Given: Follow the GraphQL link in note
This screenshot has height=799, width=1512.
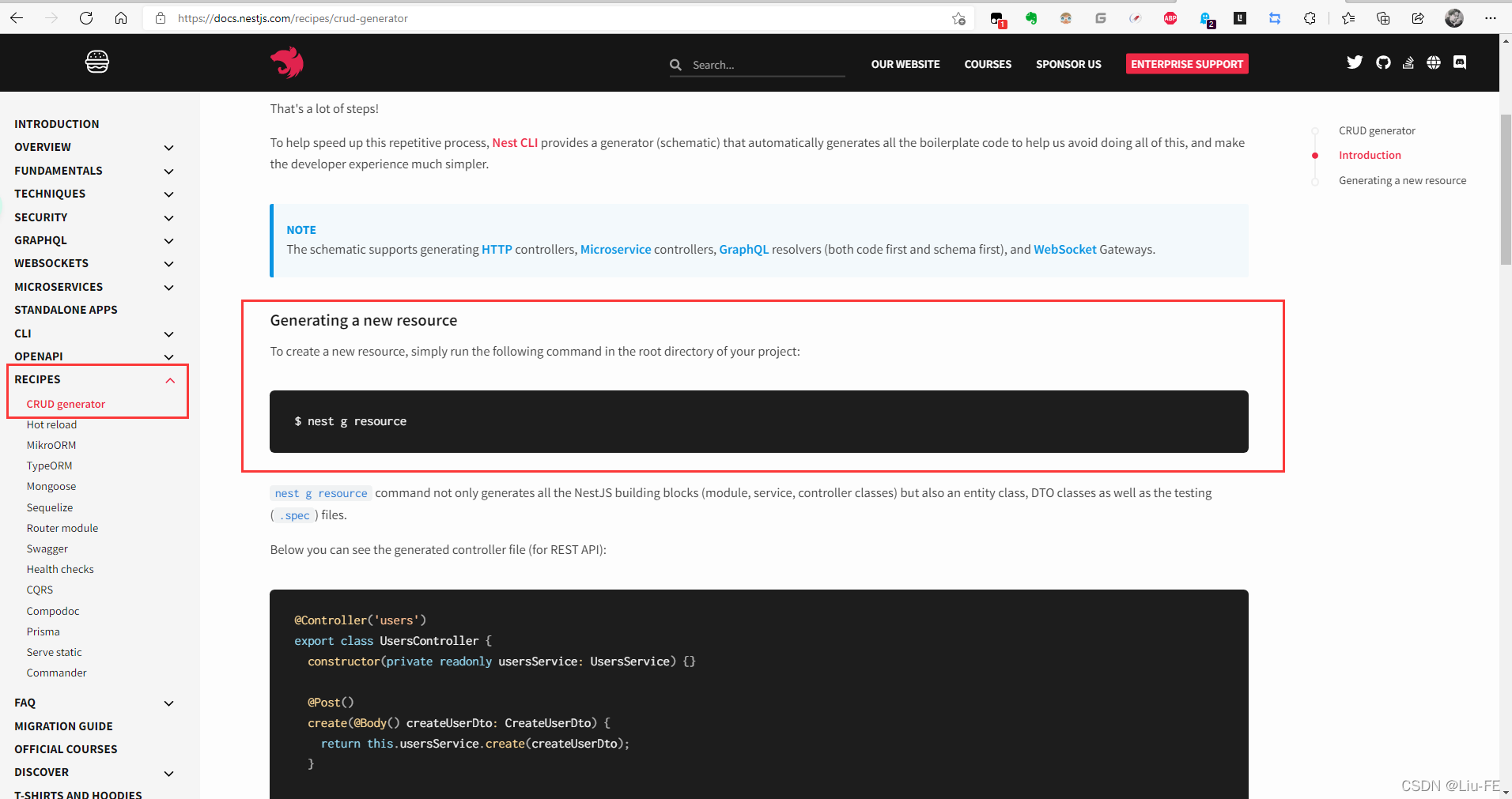Looking at the screenshot, I should (x=743, y=249).
